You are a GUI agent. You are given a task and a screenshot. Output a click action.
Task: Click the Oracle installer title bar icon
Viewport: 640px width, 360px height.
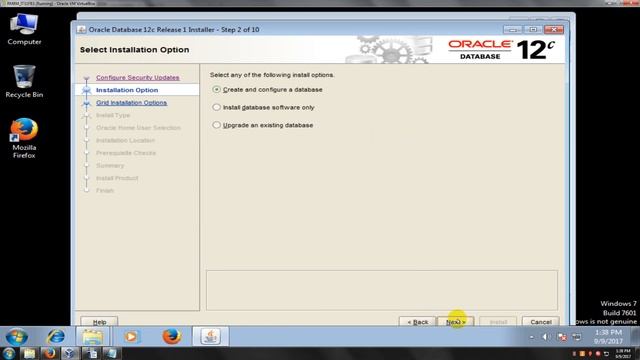point(81,30)
